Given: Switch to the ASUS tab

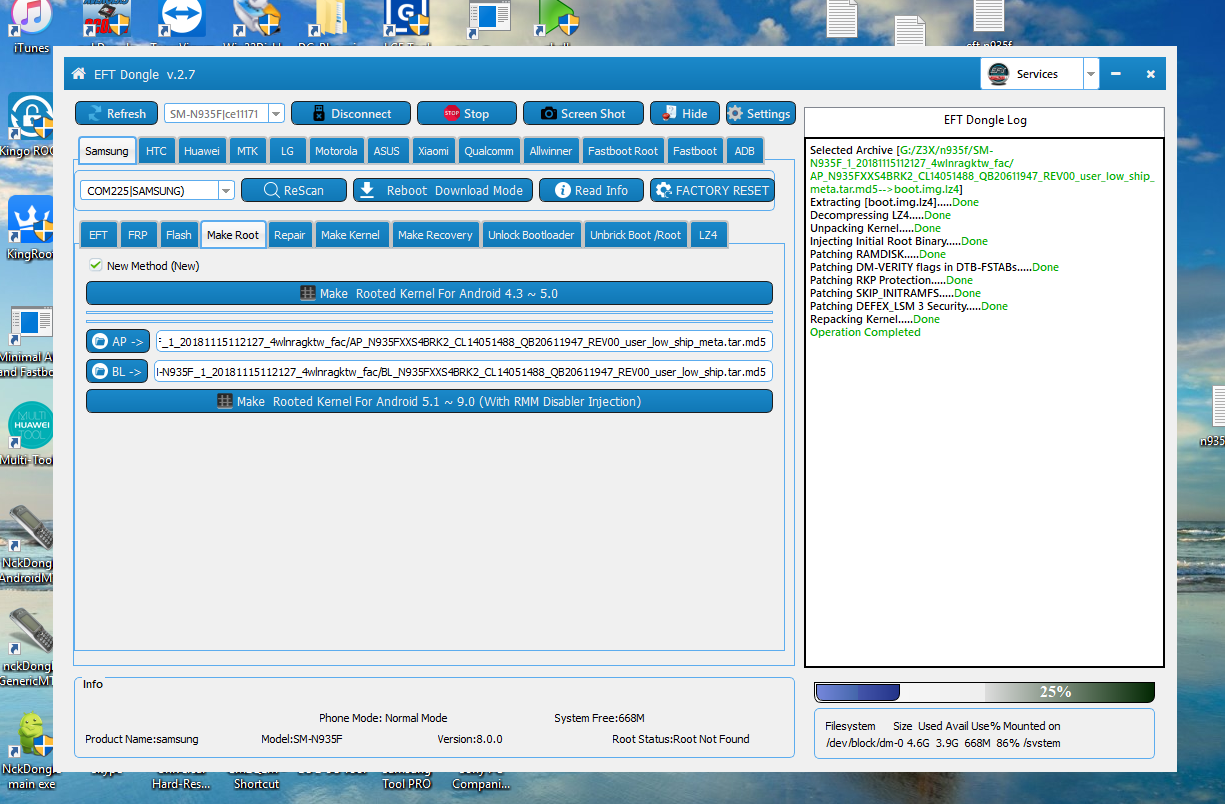Looking at the screenshot, I should pyautogui.click(x=387, y=151).
